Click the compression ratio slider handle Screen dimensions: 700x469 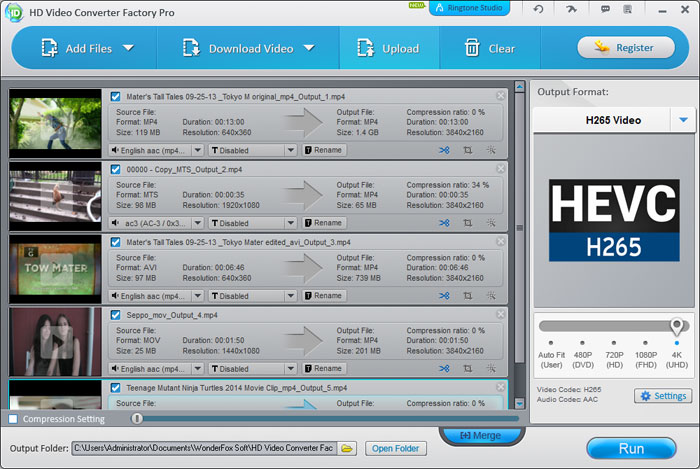coord(137,418)
